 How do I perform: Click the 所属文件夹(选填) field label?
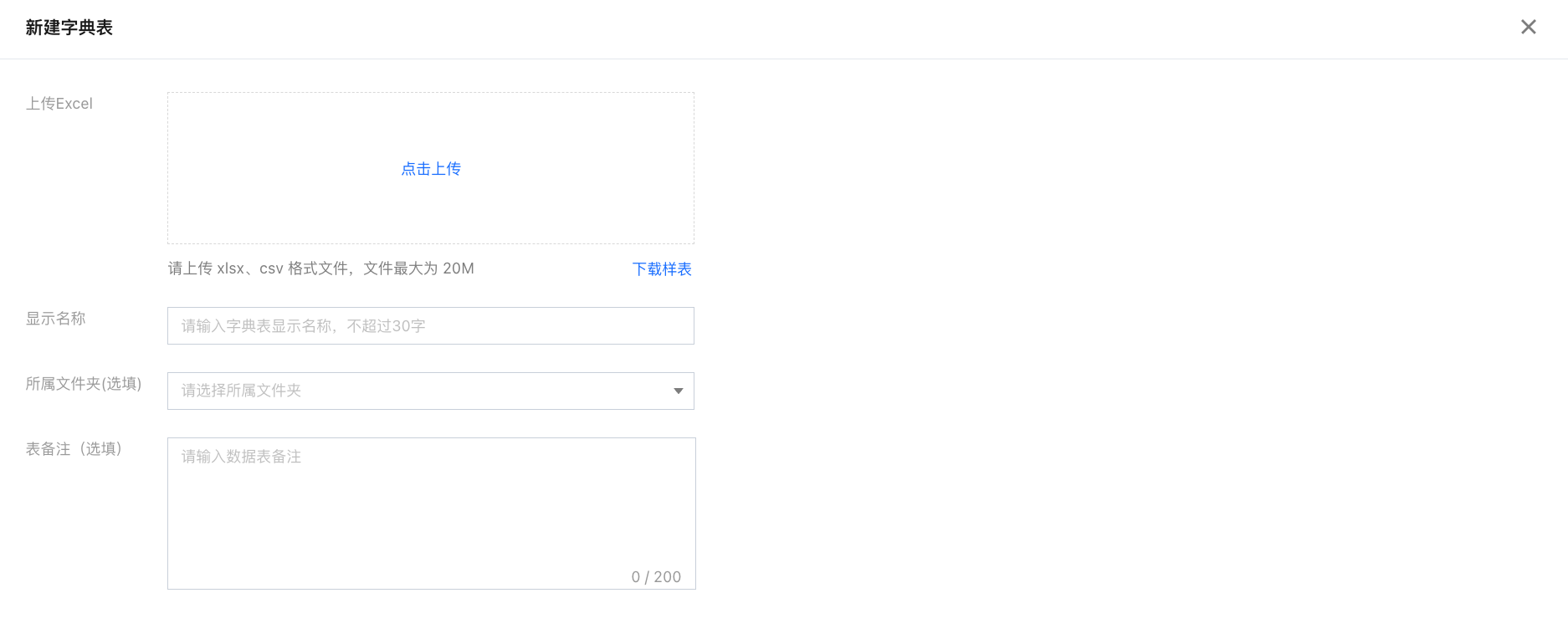click(84, 384)
